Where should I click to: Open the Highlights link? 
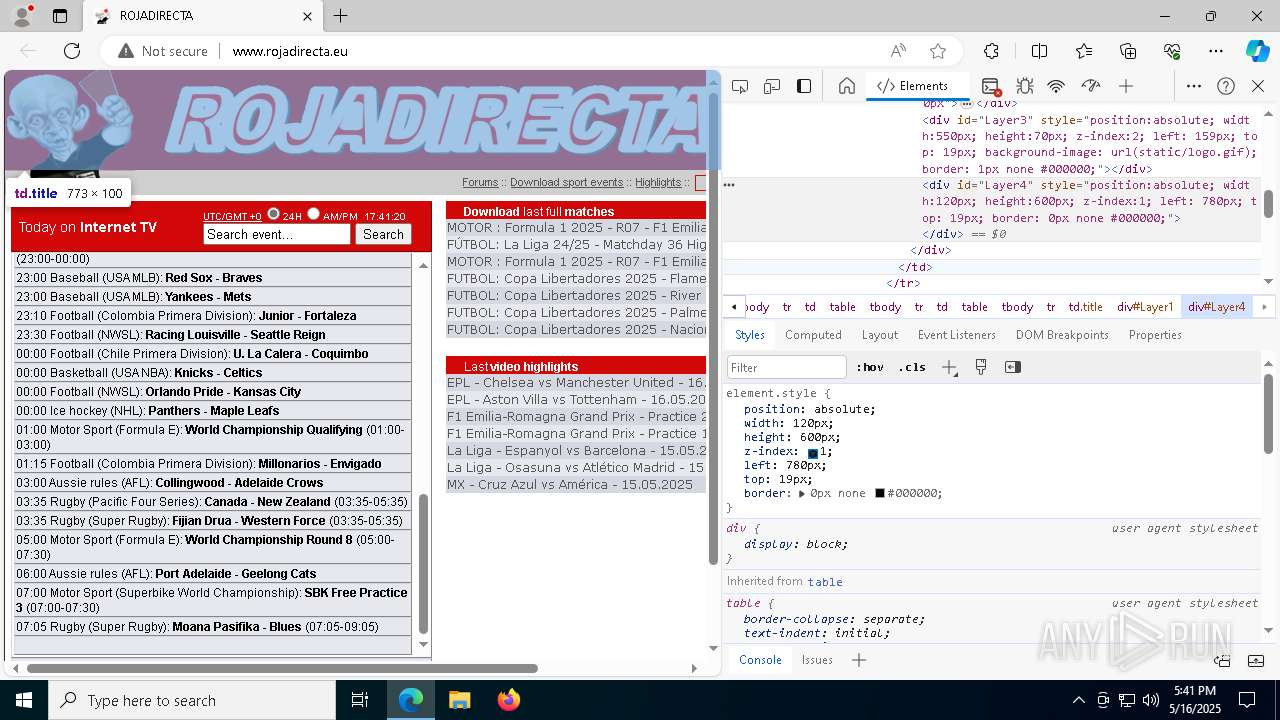[658, 183]
